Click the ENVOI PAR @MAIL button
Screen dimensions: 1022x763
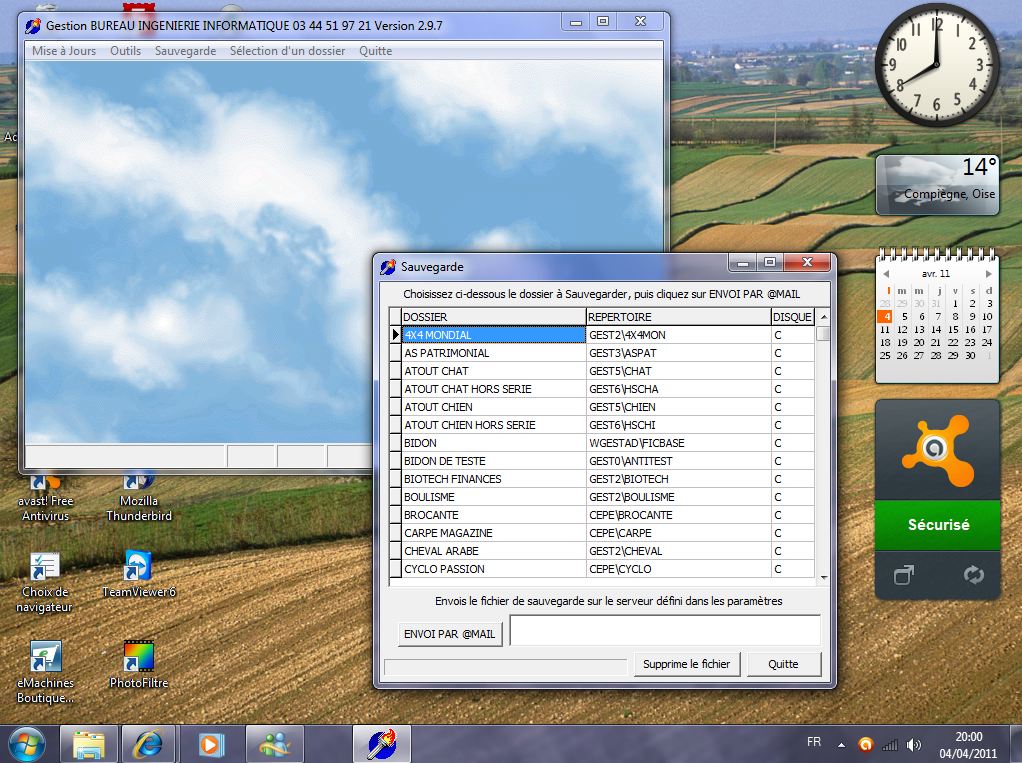click(x=449, y=634)
